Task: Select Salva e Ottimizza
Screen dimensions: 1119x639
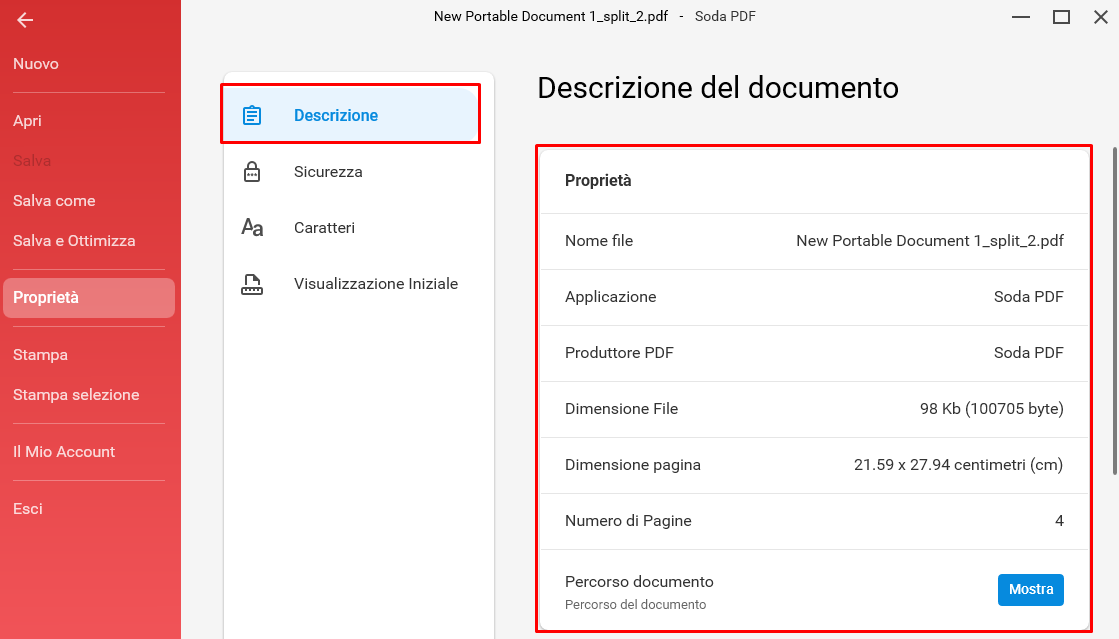Action: (x=74, y=241)
